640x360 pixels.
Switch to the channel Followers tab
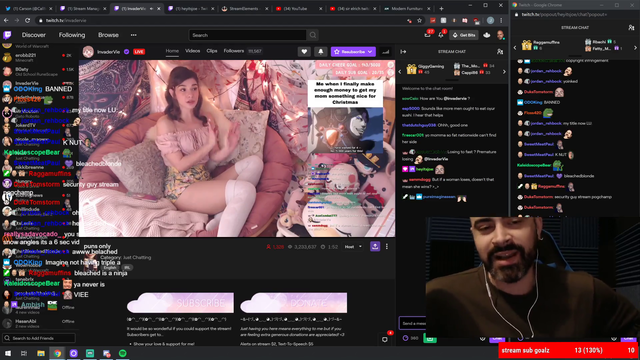tap(234, 51)
